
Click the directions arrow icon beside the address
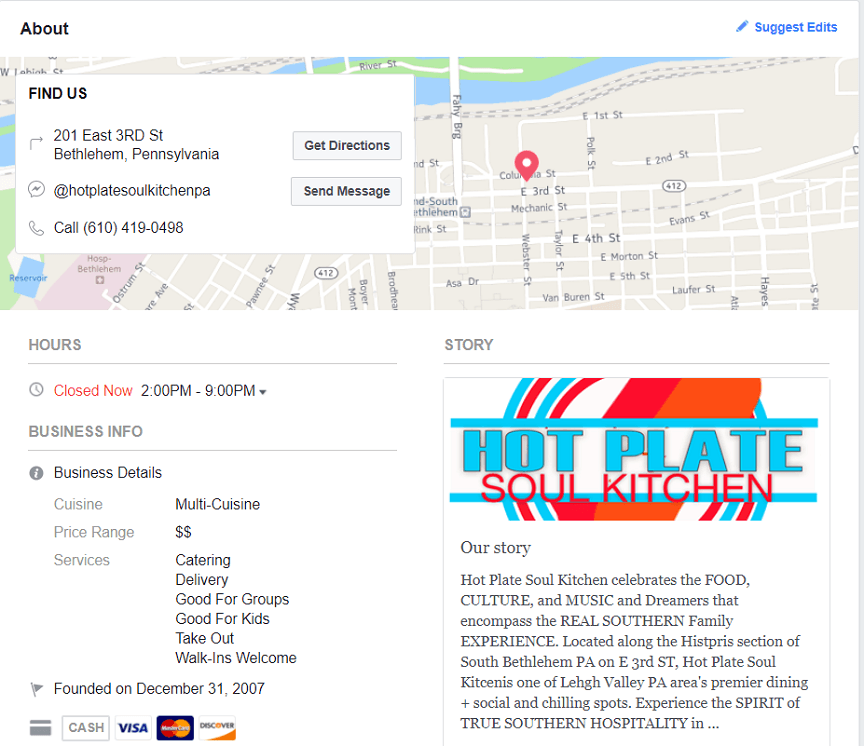pyautogui.click(x=36, y=143)
